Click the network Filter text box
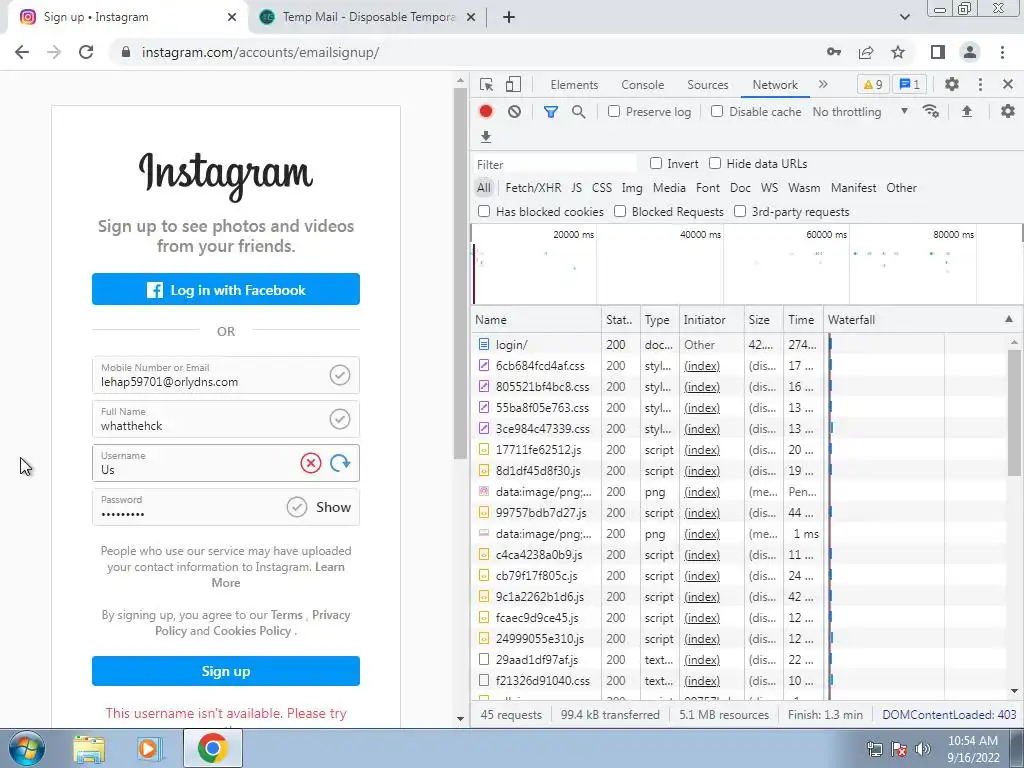Image resolution: width=1024 pixels, height=768 pixels. tap(554, 164)
